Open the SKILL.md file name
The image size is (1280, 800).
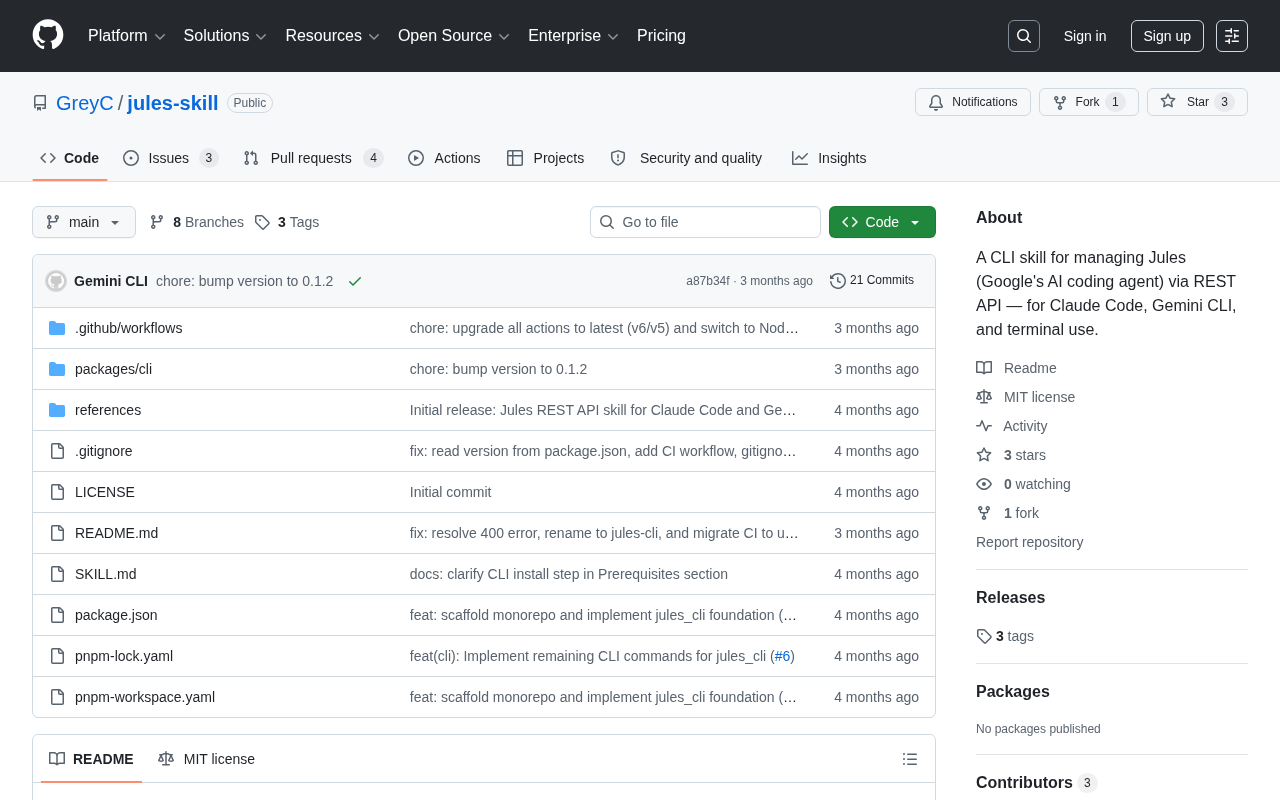106,574
